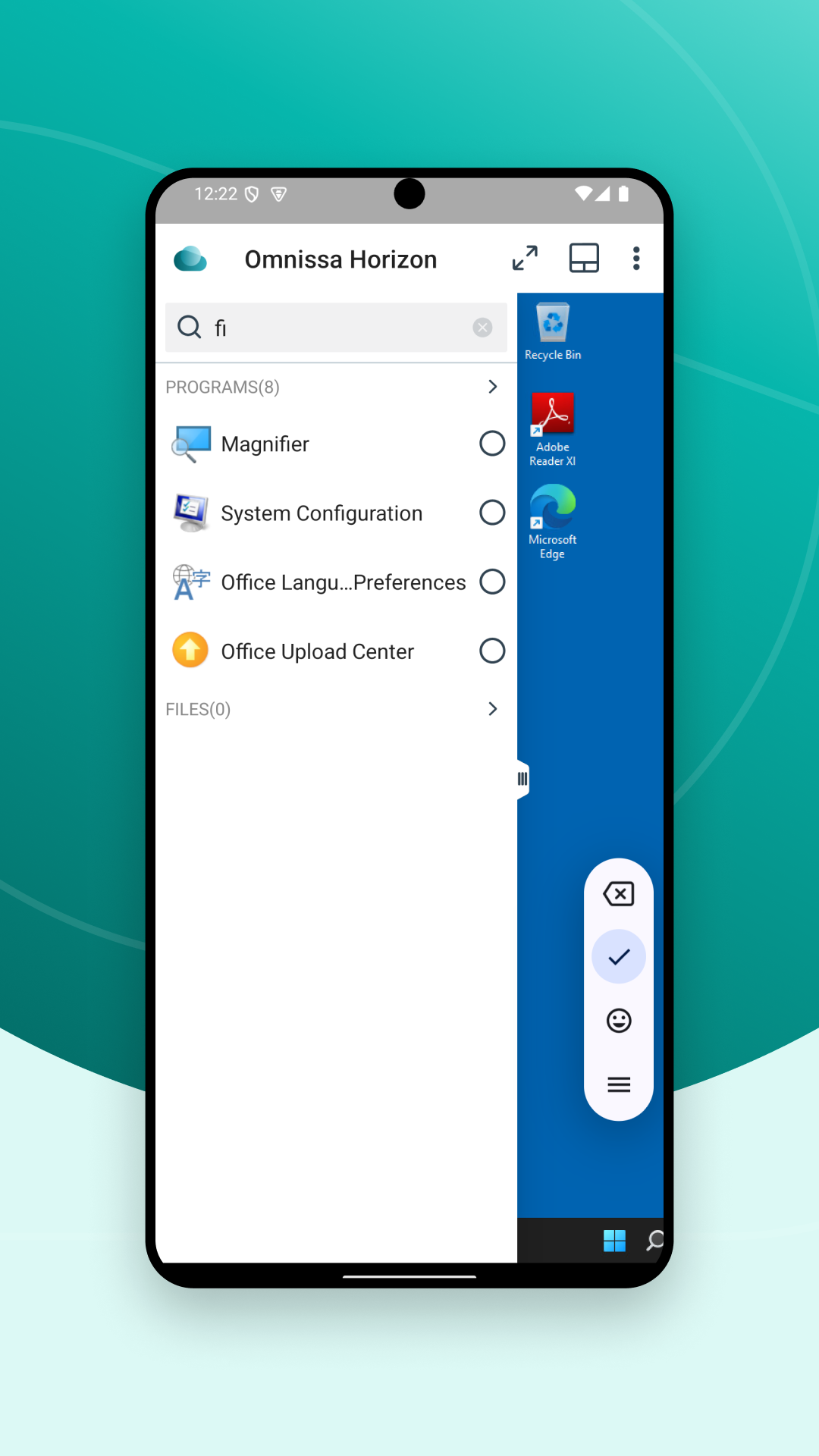819x1456 pixels.
Task: Select System Configuration radio button
Action: [x=492, y=513]
